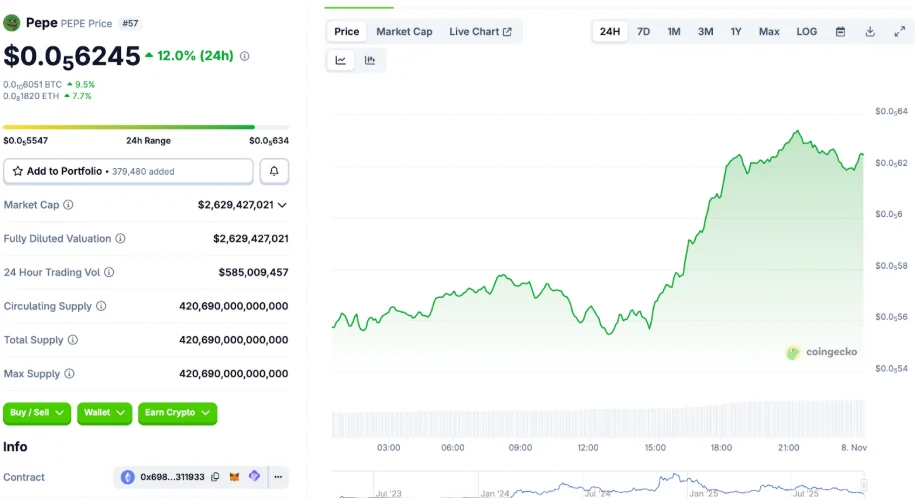Click the navigator right-edge drag handle
Image resolution: width=915 pixels, height=498 pixels.
tap(864, 485)
